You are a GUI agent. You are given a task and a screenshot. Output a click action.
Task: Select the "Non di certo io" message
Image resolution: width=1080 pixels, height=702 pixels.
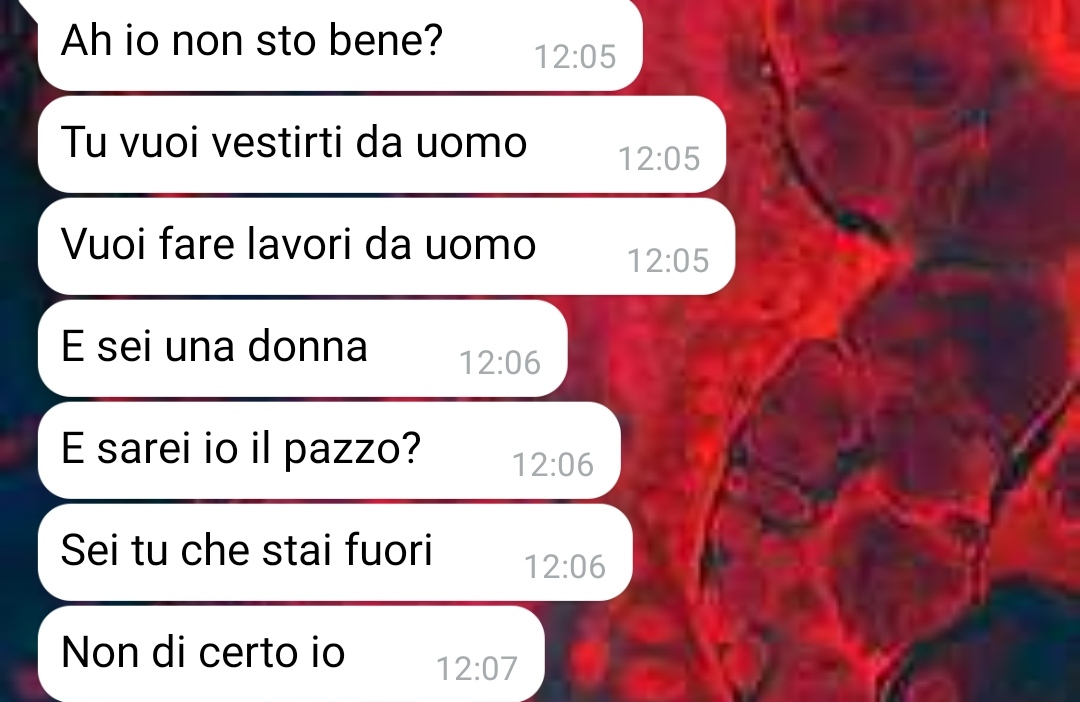291,654
